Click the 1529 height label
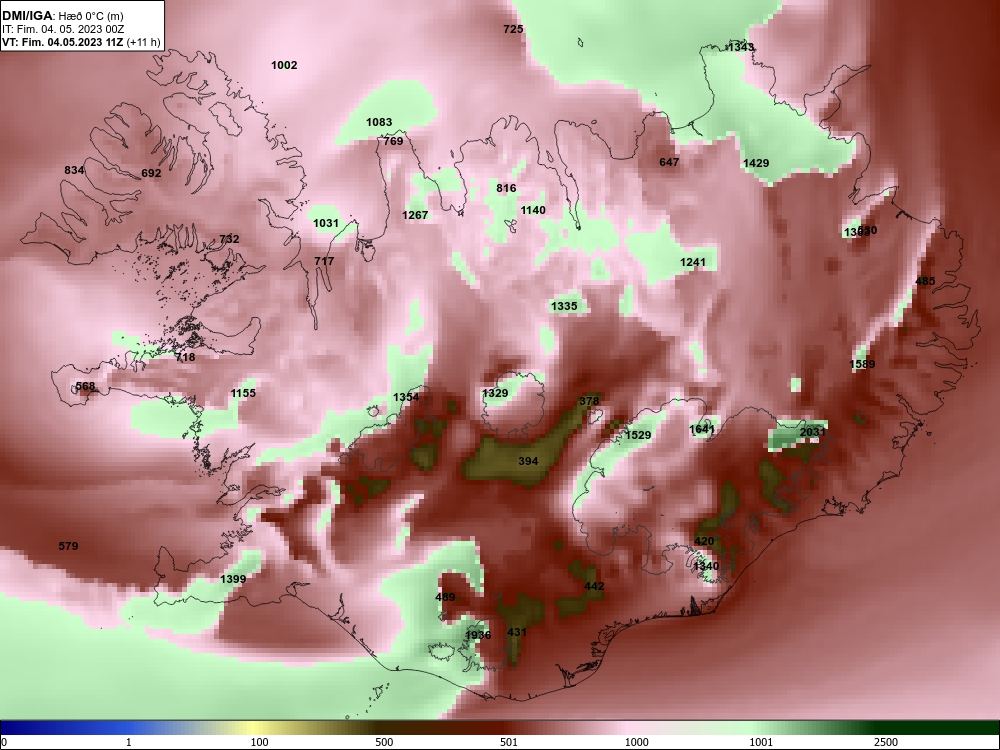The width and height of the screenshot is (1000, 750). [638, 435]
